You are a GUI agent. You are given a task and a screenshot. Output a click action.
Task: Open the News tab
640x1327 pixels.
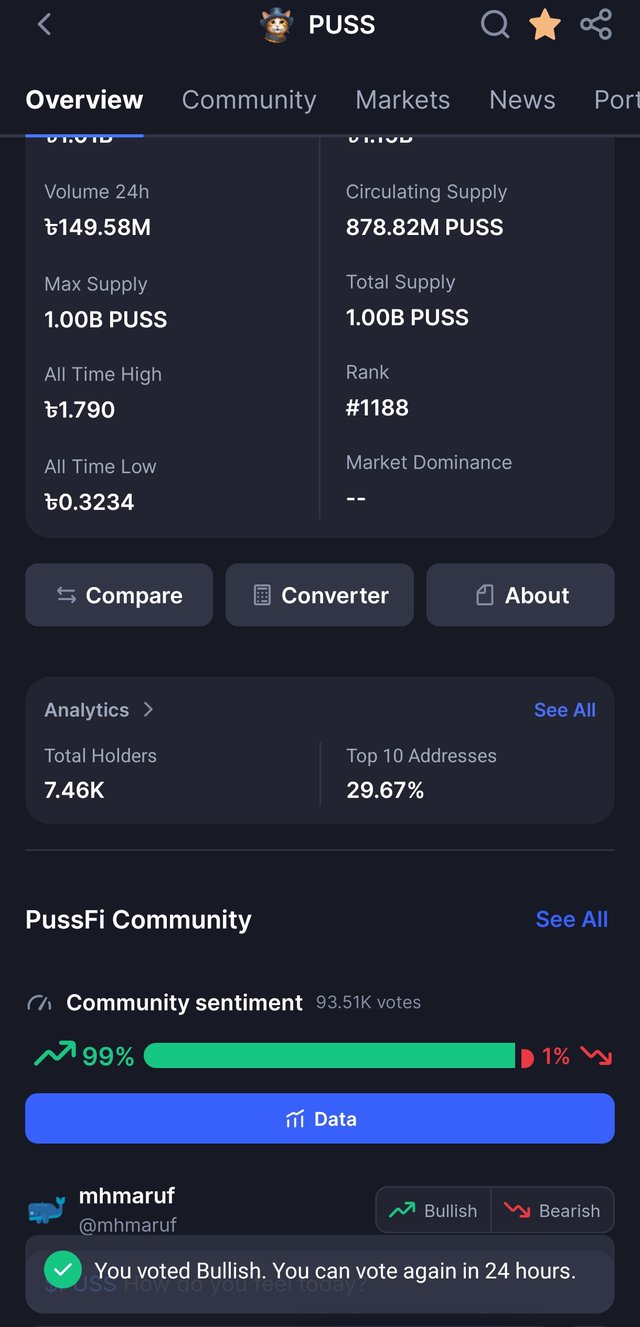[x=522, y=100]
